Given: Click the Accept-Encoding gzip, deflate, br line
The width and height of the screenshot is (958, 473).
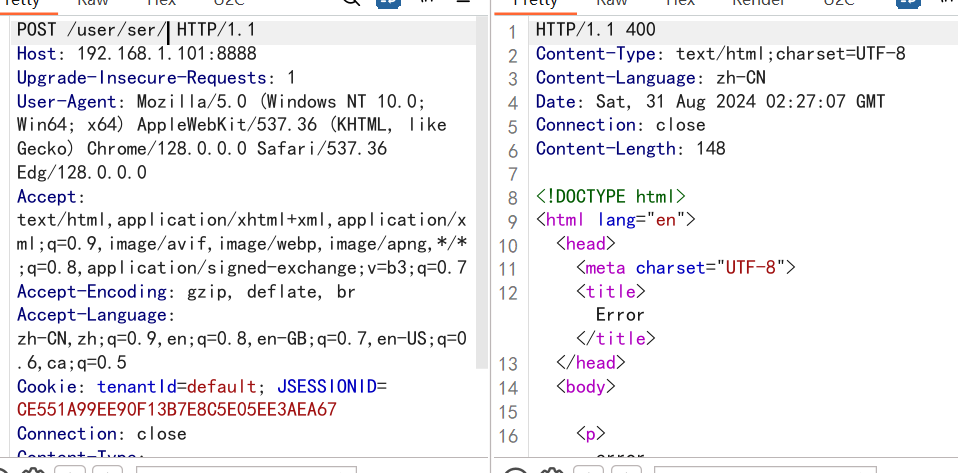Looking at the screenshot, I should click(186, 292).
